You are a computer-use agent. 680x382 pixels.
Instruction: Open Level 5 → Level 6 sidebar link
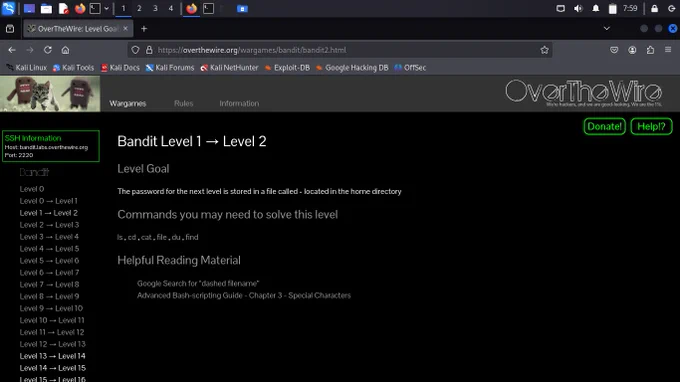[49, 261]
